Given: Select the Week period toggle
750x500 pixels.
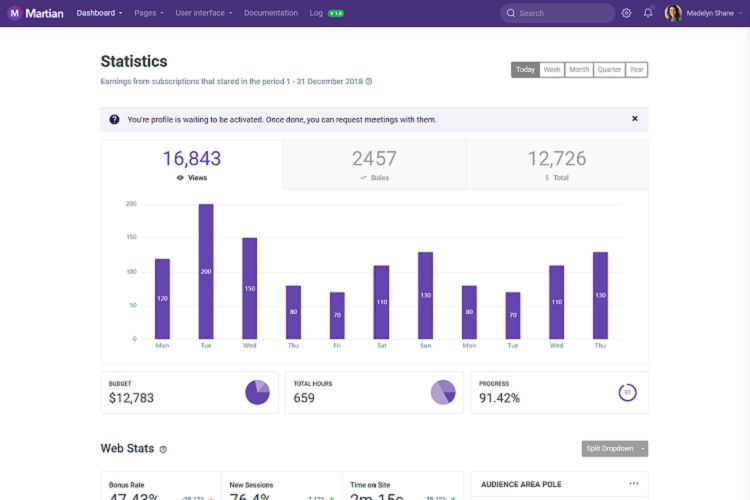Looking at the screenshot, I should click(x=552, y=70).
